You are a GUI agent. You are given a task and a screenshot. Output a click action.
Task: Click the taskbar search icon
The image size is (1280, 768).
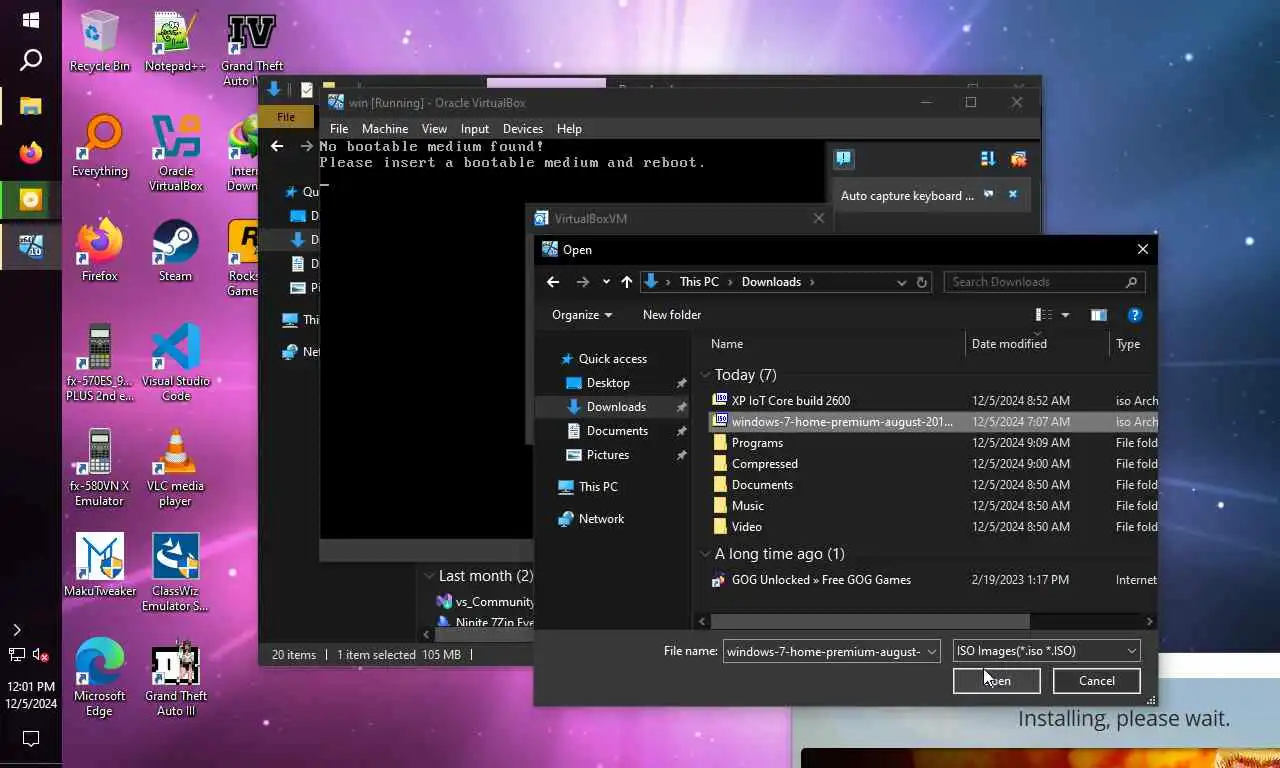point(30,60)
